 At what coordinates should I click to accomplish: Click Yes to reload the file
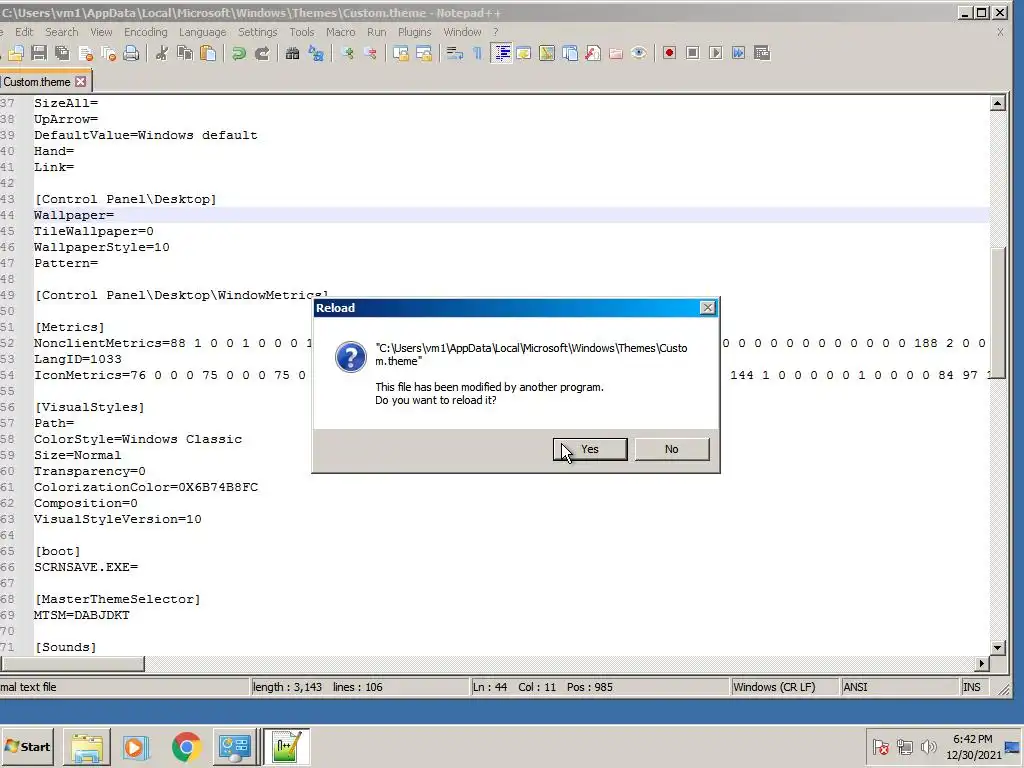tap(590, 449)
